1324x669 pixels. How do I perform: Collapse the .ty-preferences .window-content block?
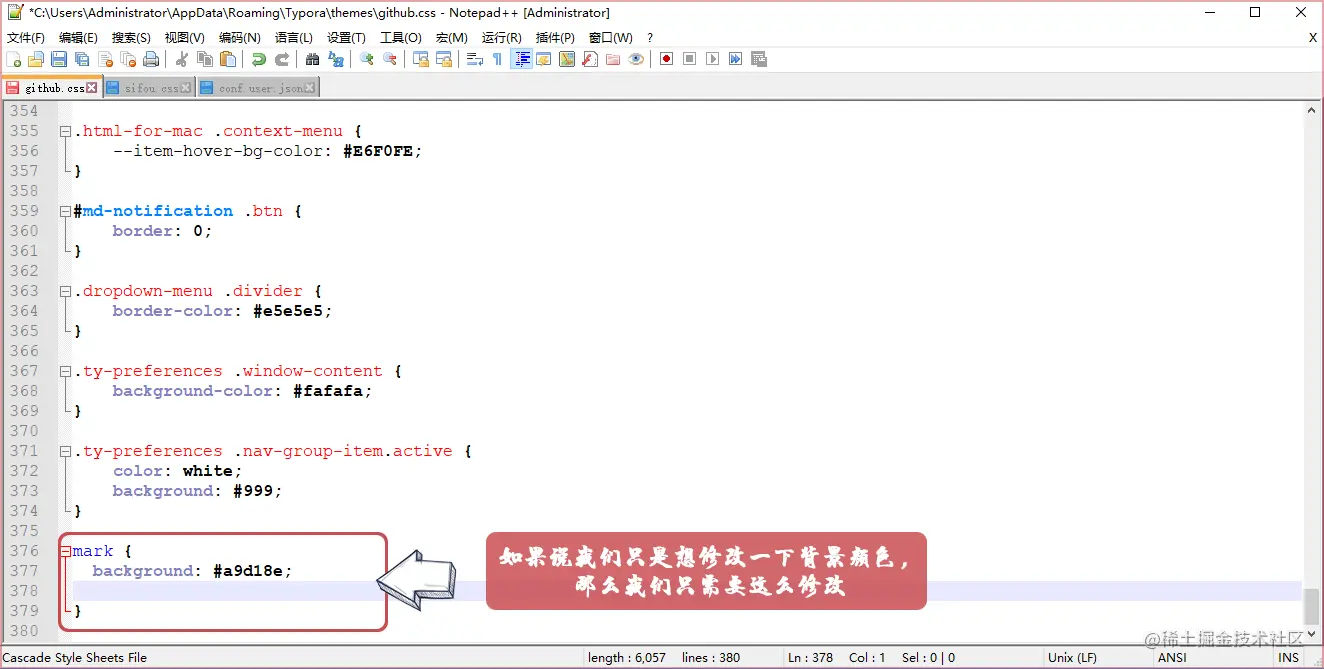pos(64,371)
